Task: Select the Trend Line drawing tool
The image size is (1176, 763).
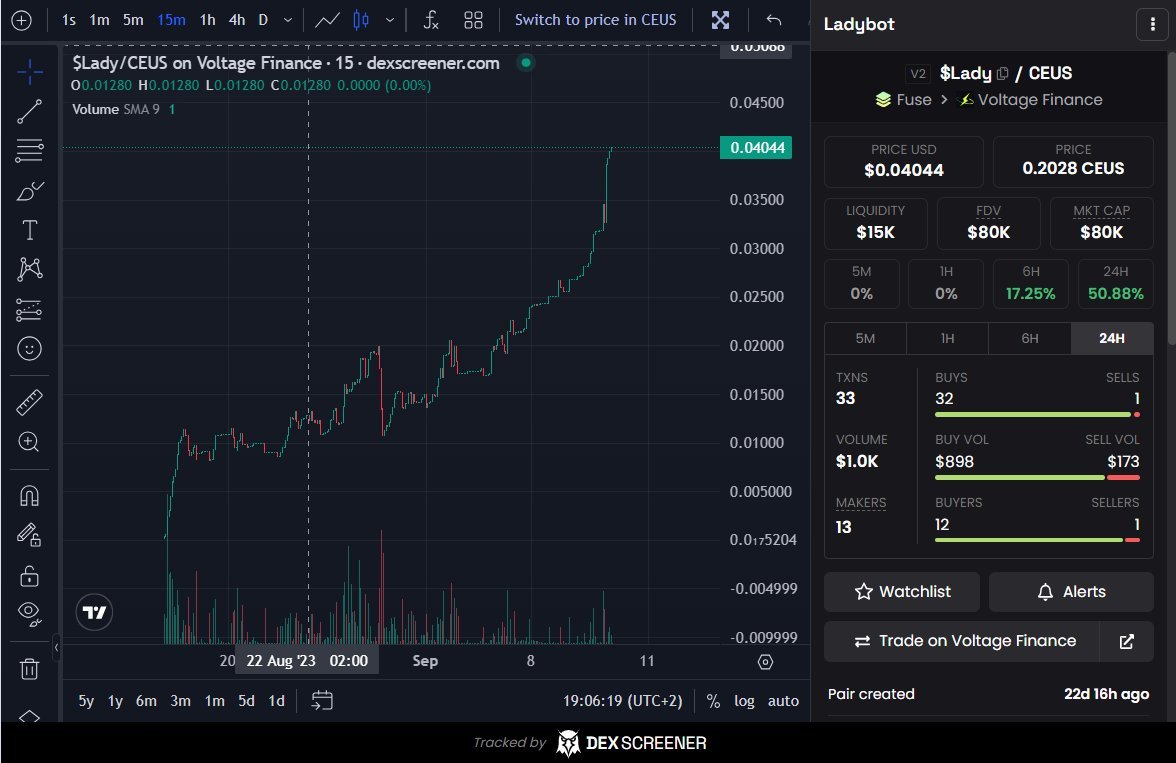Action: click(x=30, y=110)
